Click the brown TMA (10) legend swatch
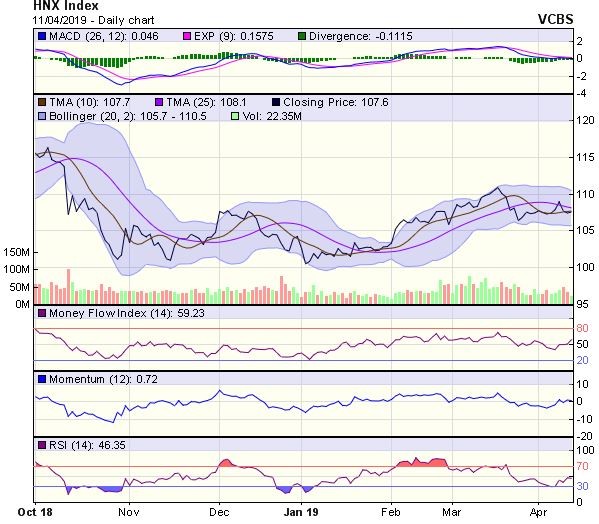Image resolution: width=599 pixels, height=524 pixels. pos(42,102)
